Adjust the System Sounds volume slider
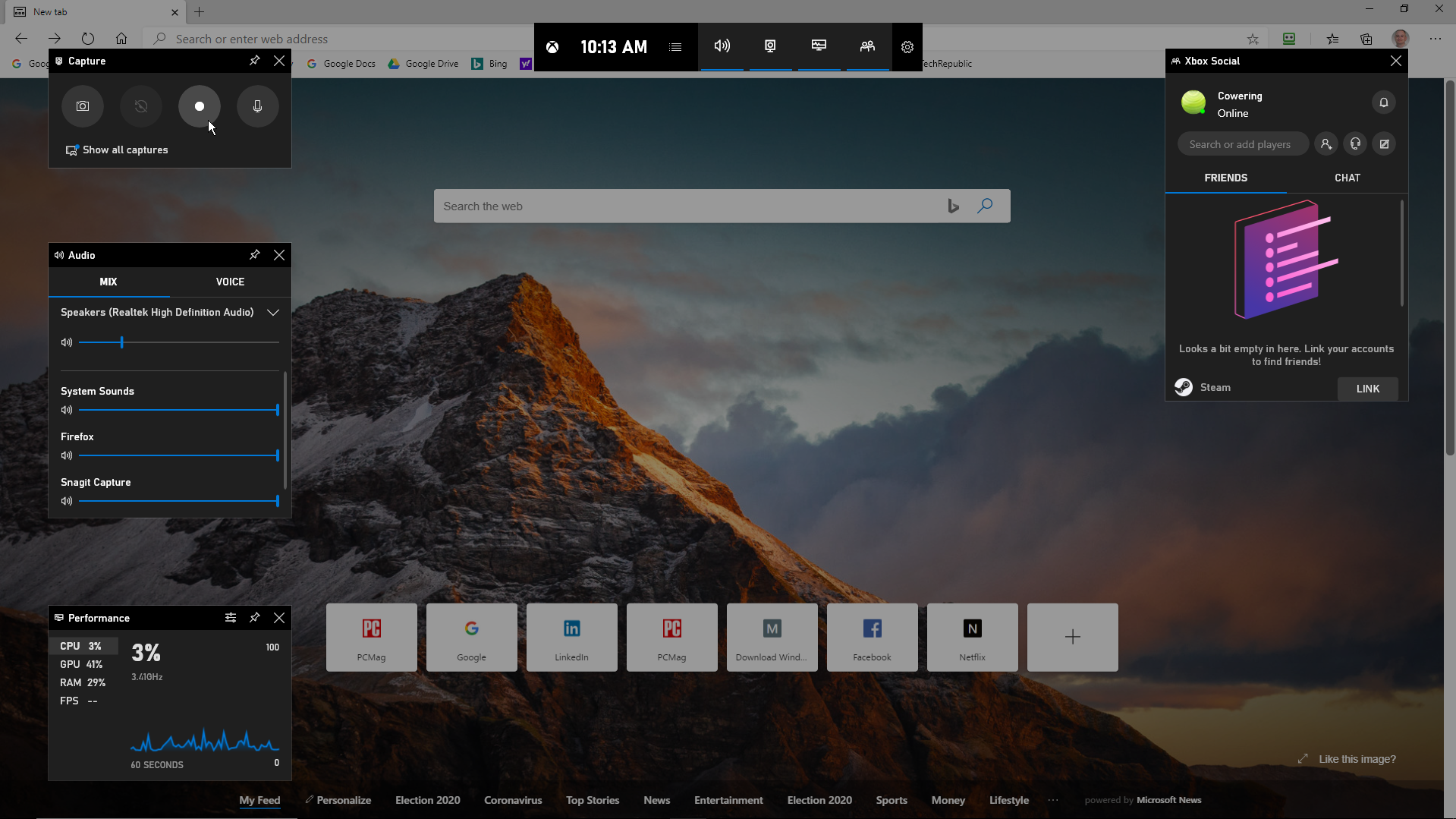Image resolution: width=1456 pixels, height=819 pixels. [x=179, y=410]
